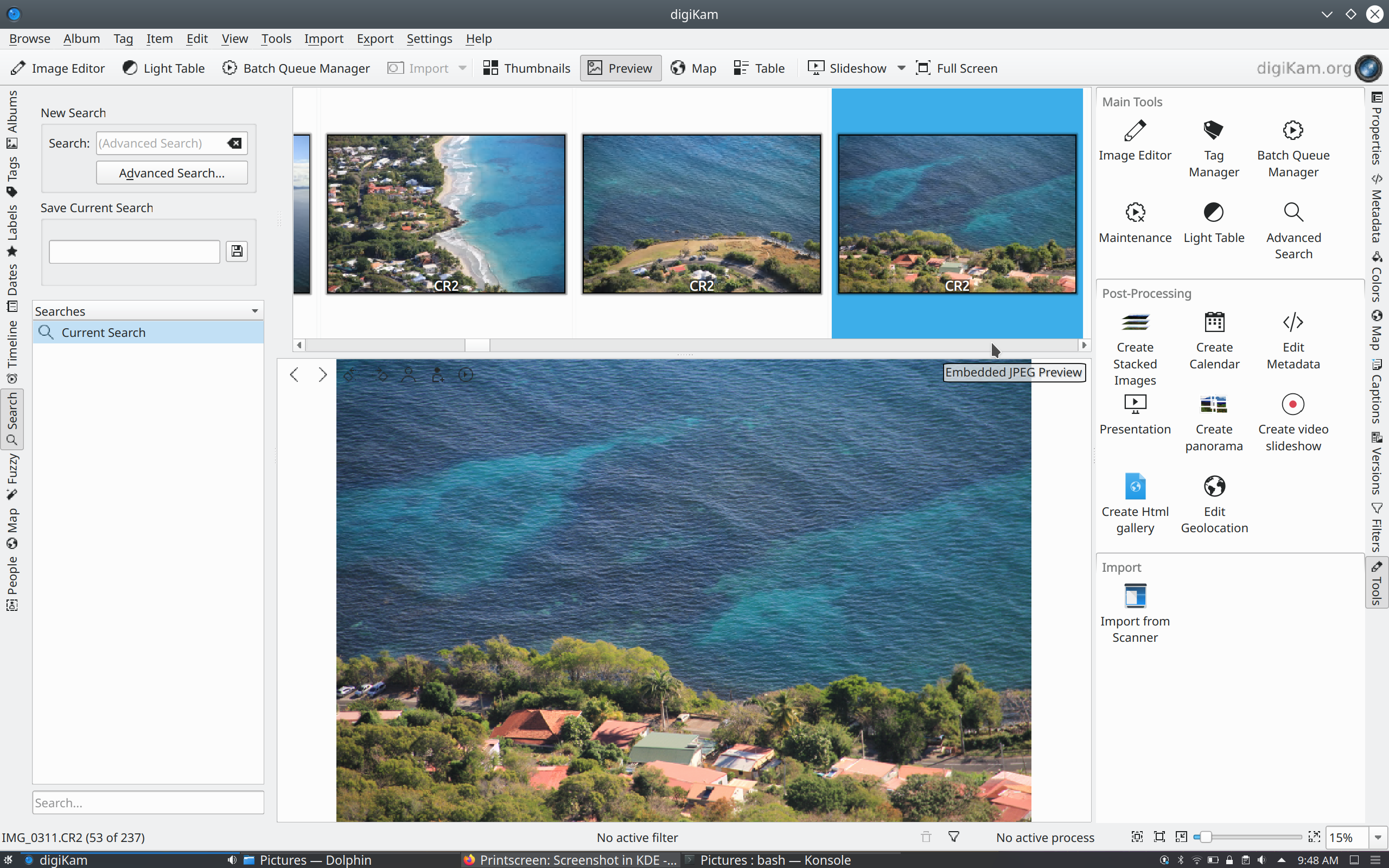Open Image Editor from Main Tools panel
This screenshot has height=868, width=1389.
[x=1135, y=141]
